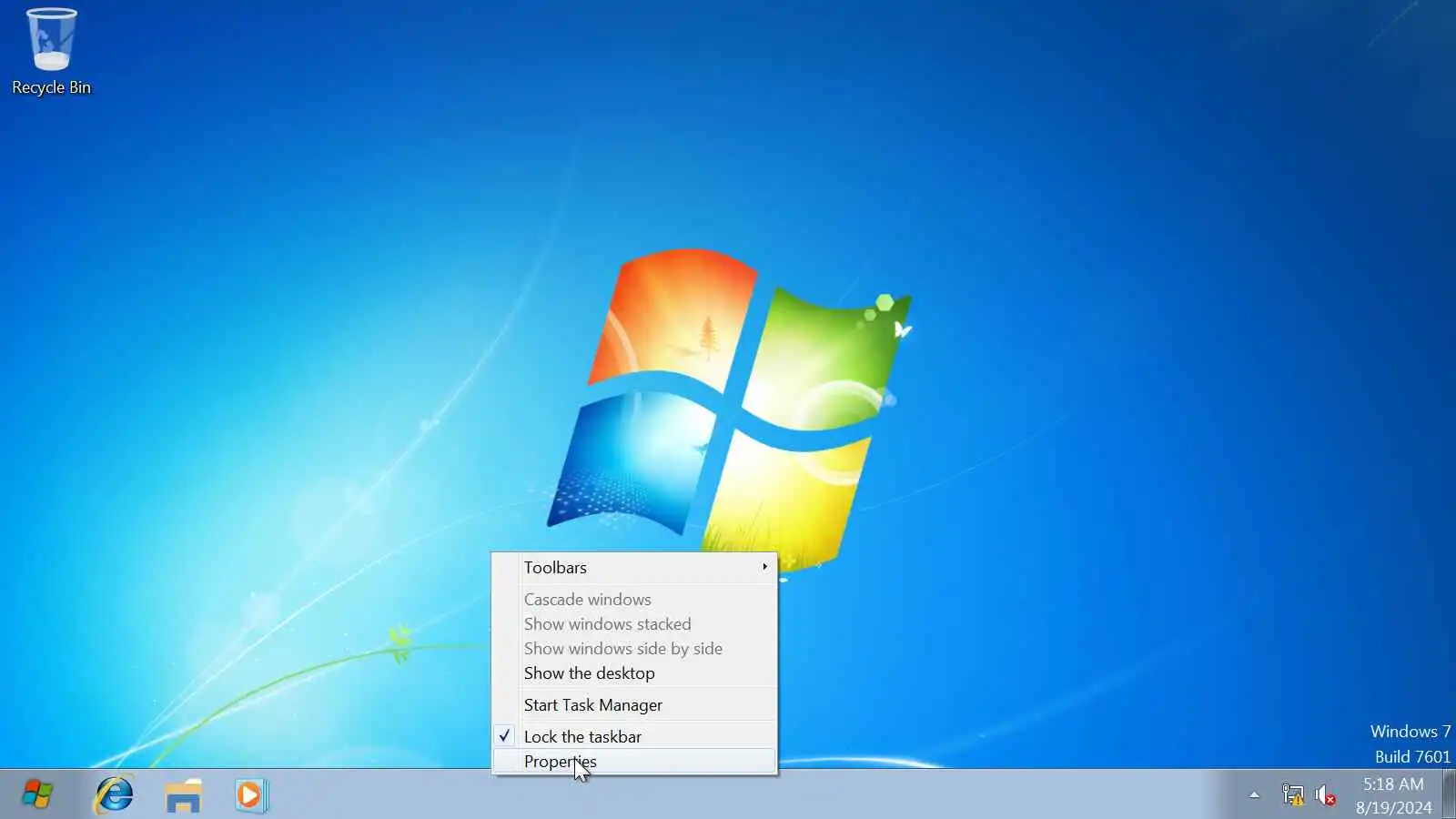1456x819 pixels.
Task: Click the Show desktop strip beside the clock
Action: coord(1449,794)
